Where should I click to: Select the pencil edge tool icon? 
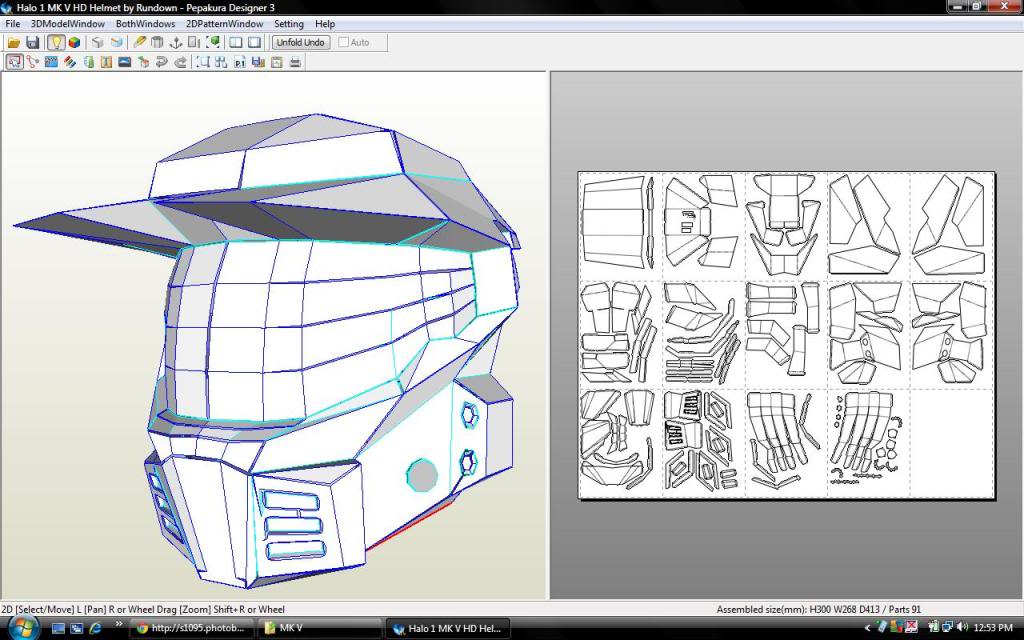139,42
